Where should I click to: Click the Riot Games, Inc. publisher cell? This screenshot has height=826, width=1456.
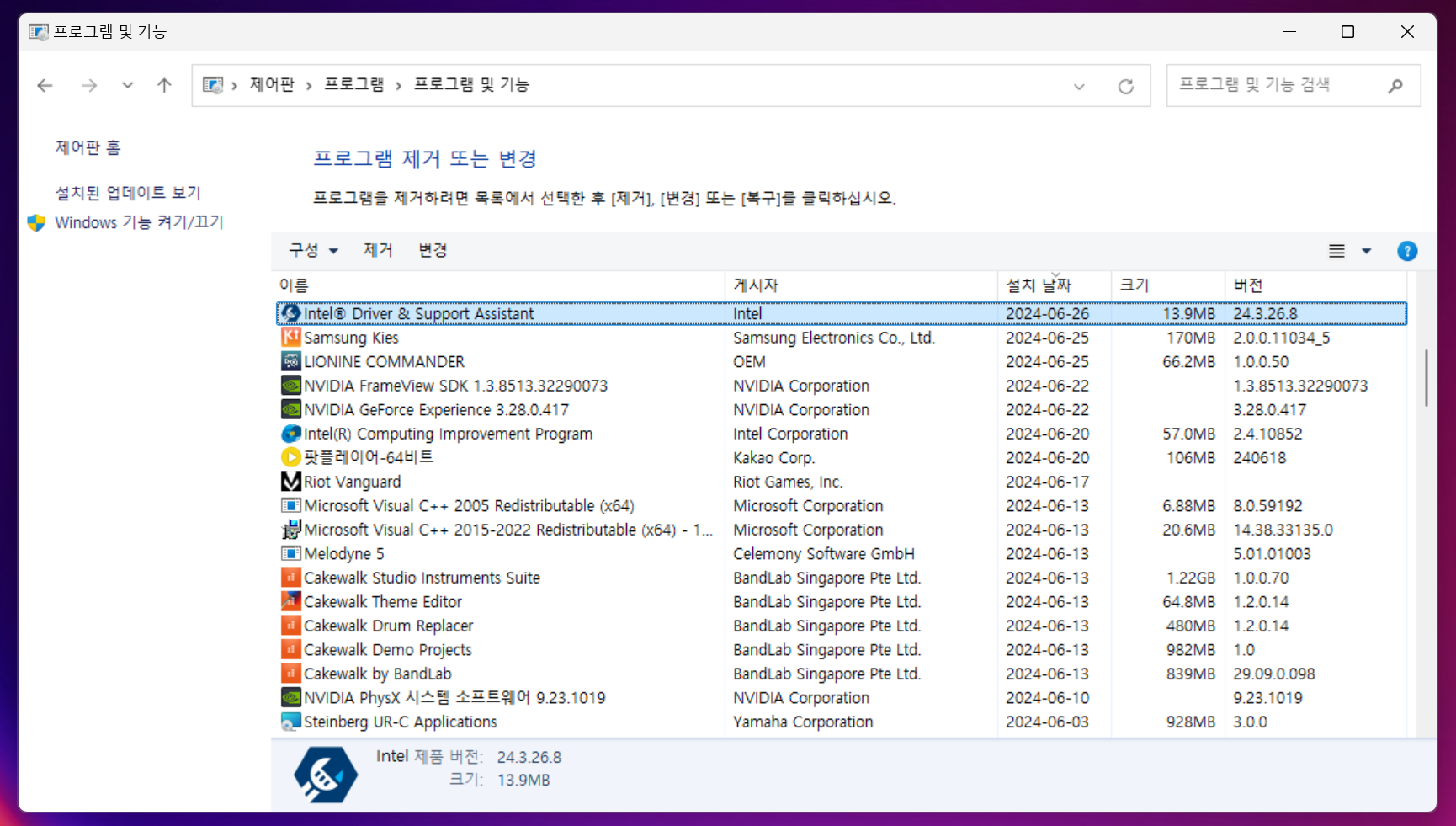(x=788, y=482)
